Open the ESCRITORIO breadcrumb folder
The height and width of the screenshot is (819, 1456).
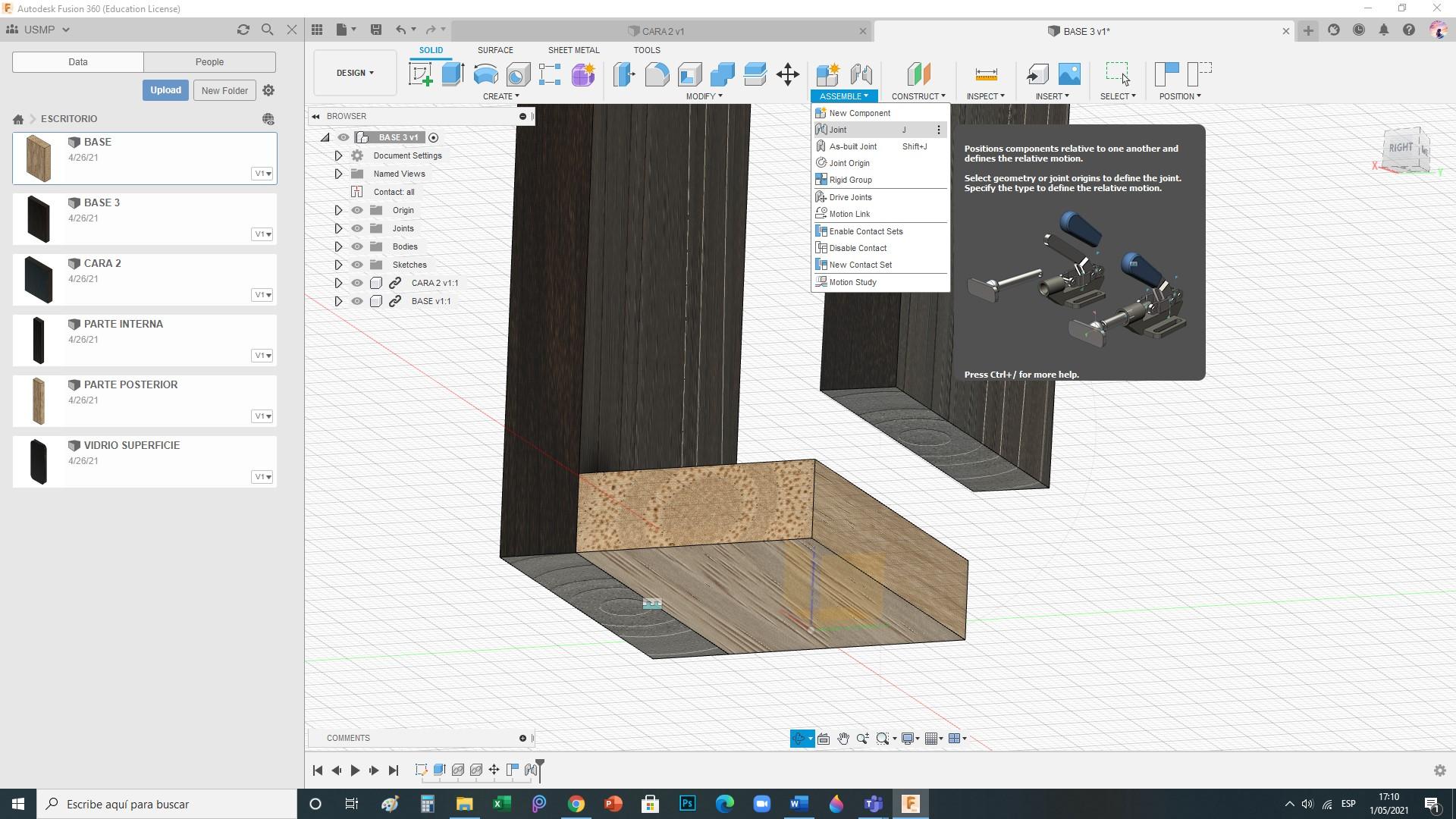point(69,119)
